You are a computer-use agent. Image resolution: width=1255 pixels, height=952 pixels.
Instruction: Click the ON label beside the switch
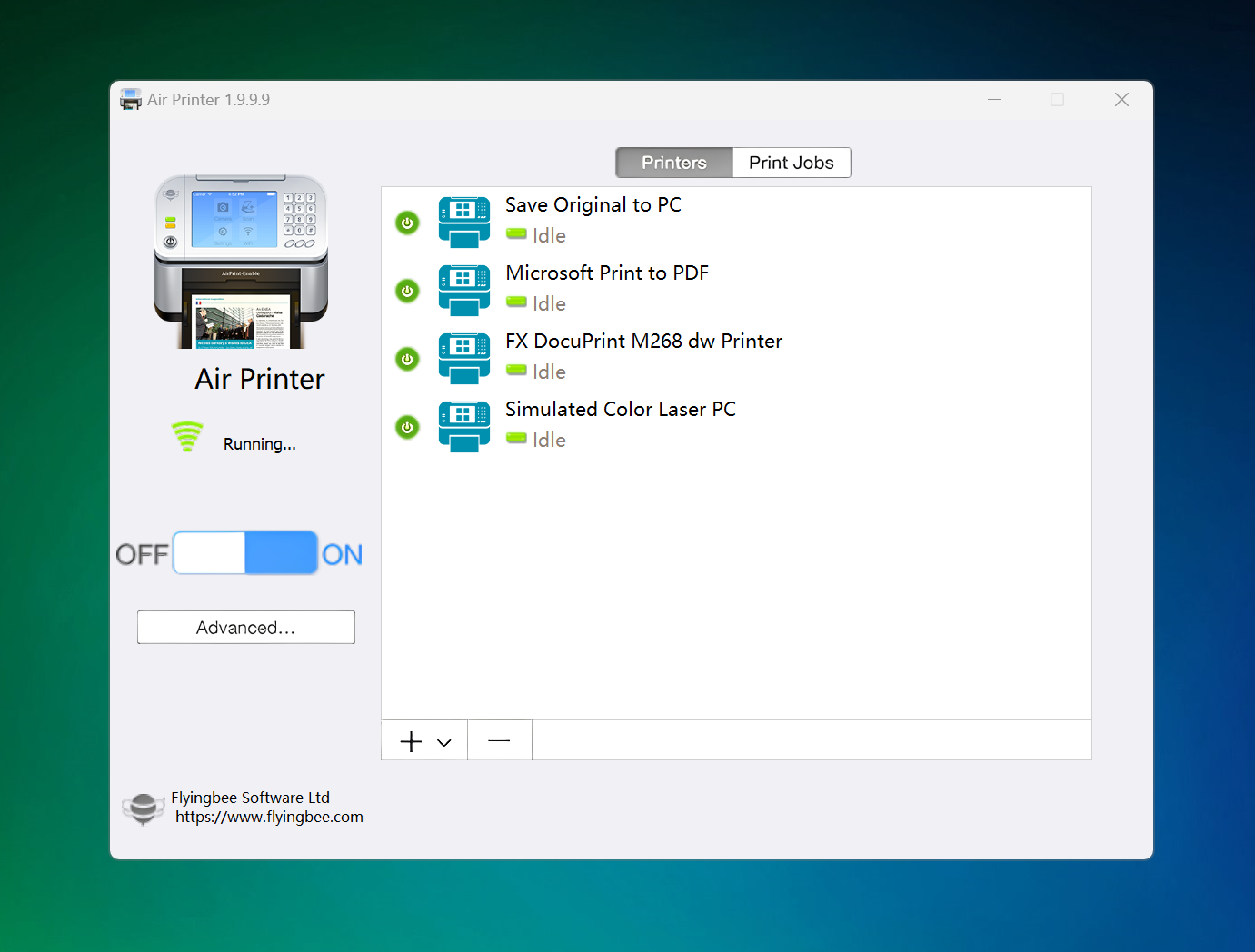[x=343, y=554]
